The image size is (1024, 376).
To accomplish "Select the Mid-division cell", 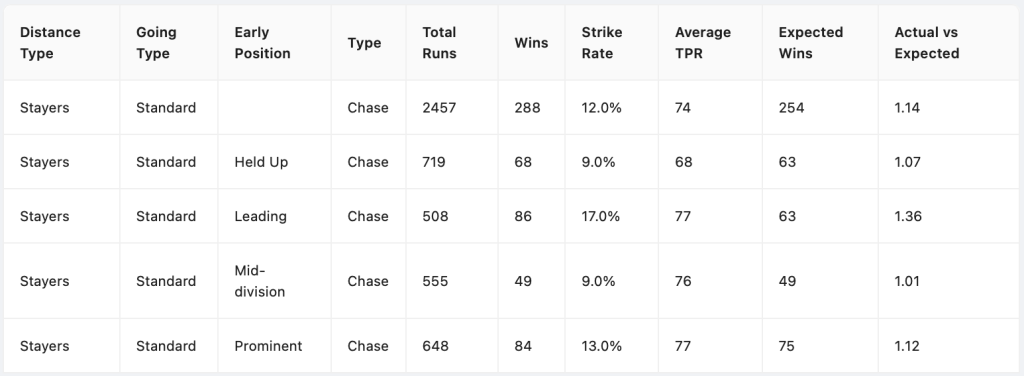I will (260, 281).
